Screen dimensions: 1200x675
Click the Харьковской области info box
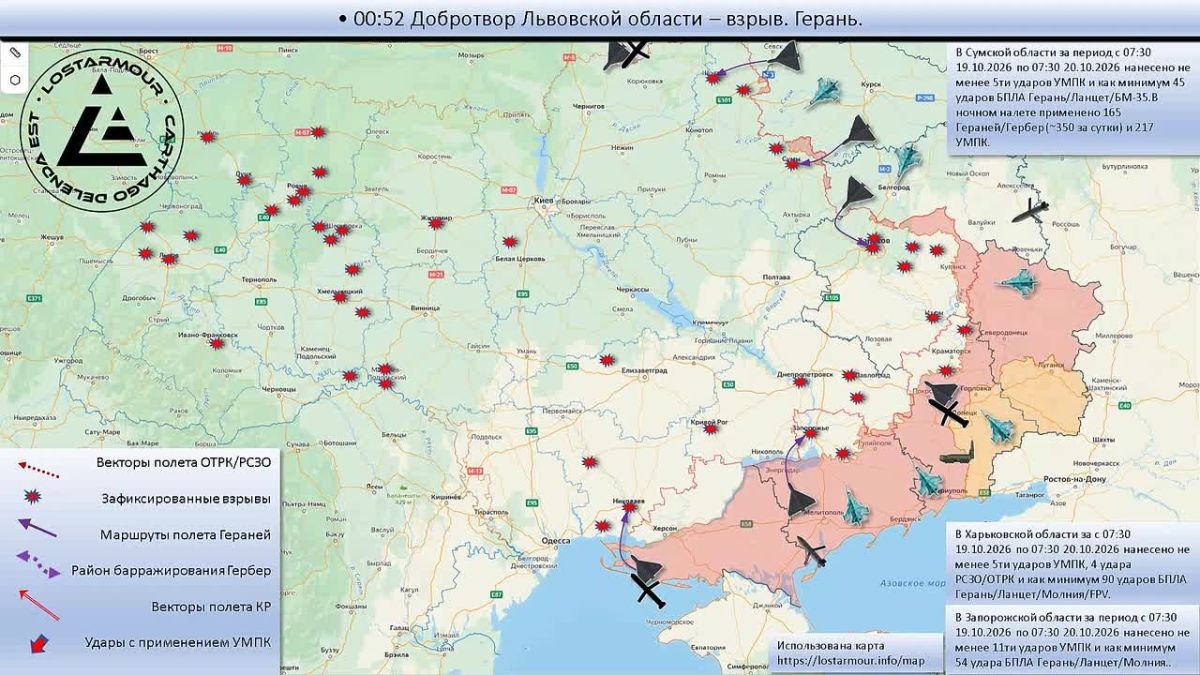[x=1072, y=563]
